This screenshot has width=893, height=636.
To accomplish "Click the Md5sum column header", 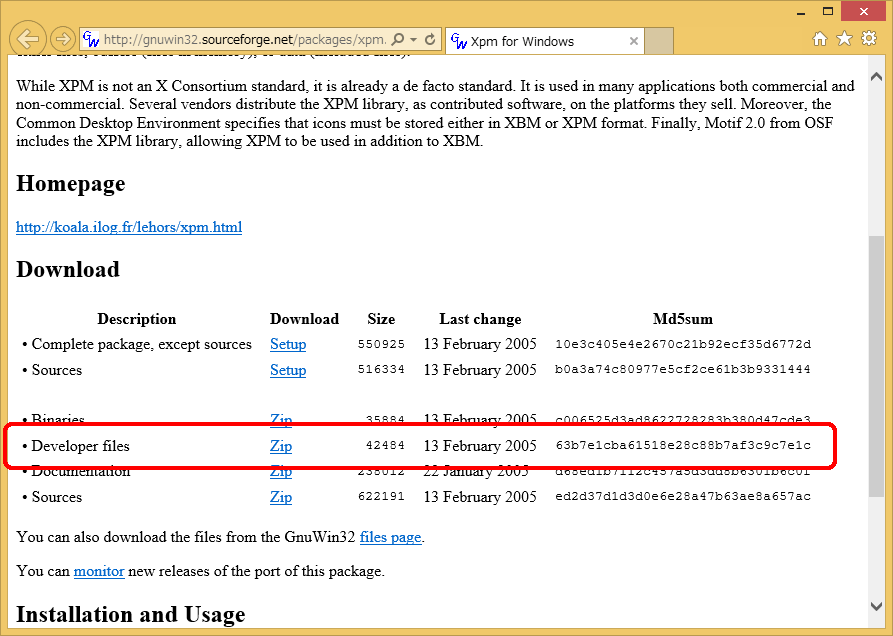I will [683, 319].
